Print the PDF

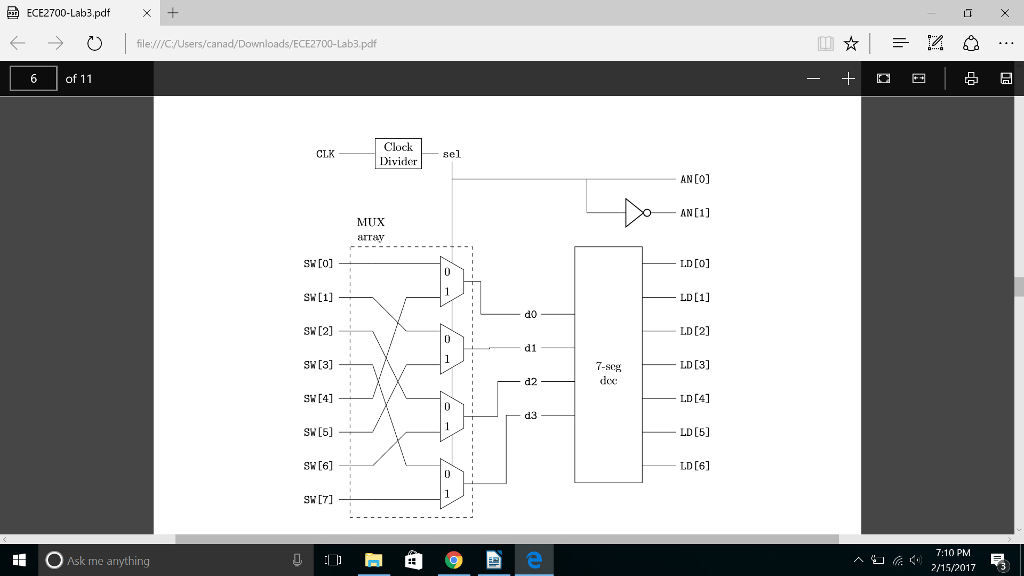point(971,78)
